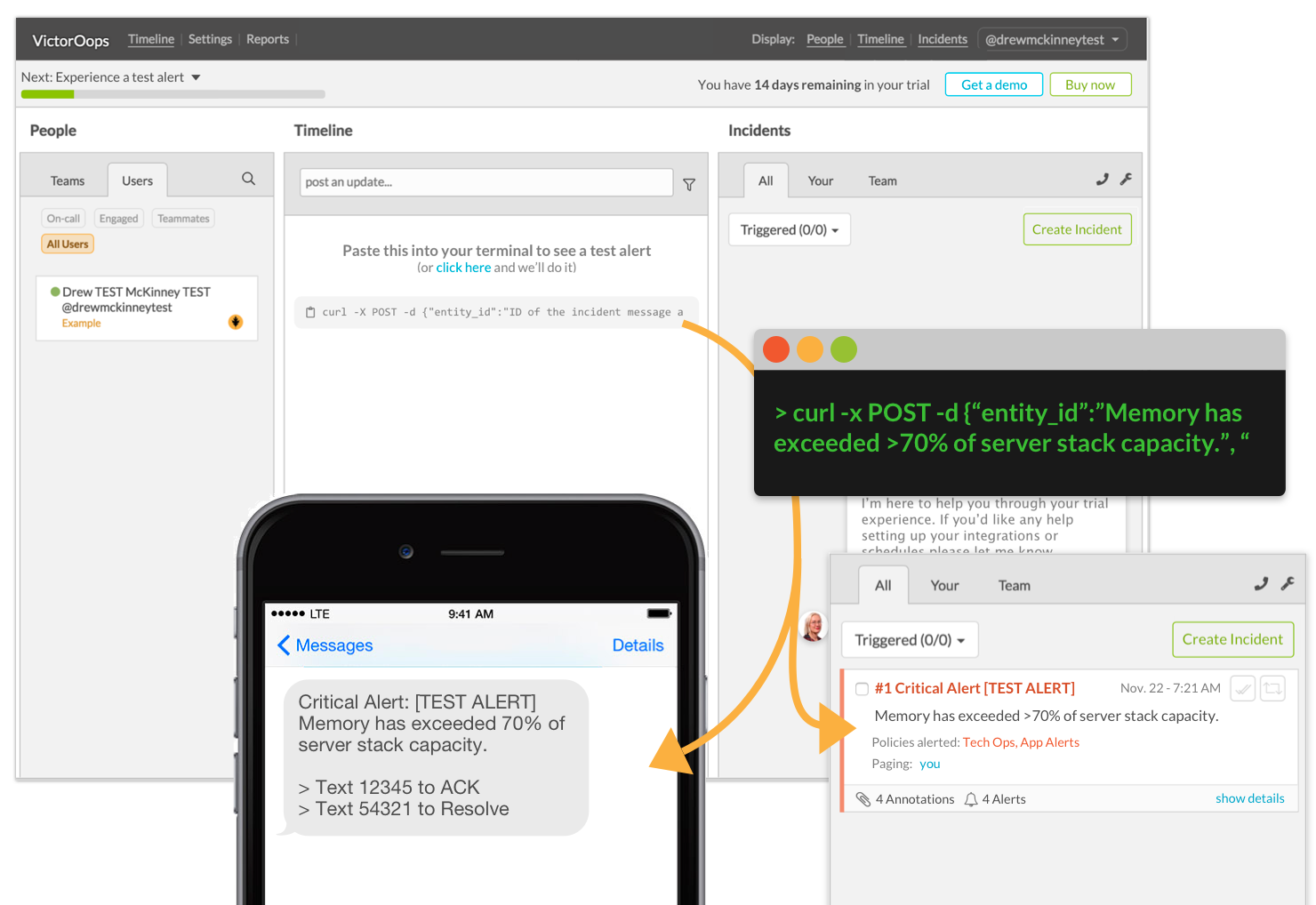Image resolution: width=1316 pixels, height=905 pixels.
Task: Toggle the Timeline display link
Action: [x=880, y=39]
